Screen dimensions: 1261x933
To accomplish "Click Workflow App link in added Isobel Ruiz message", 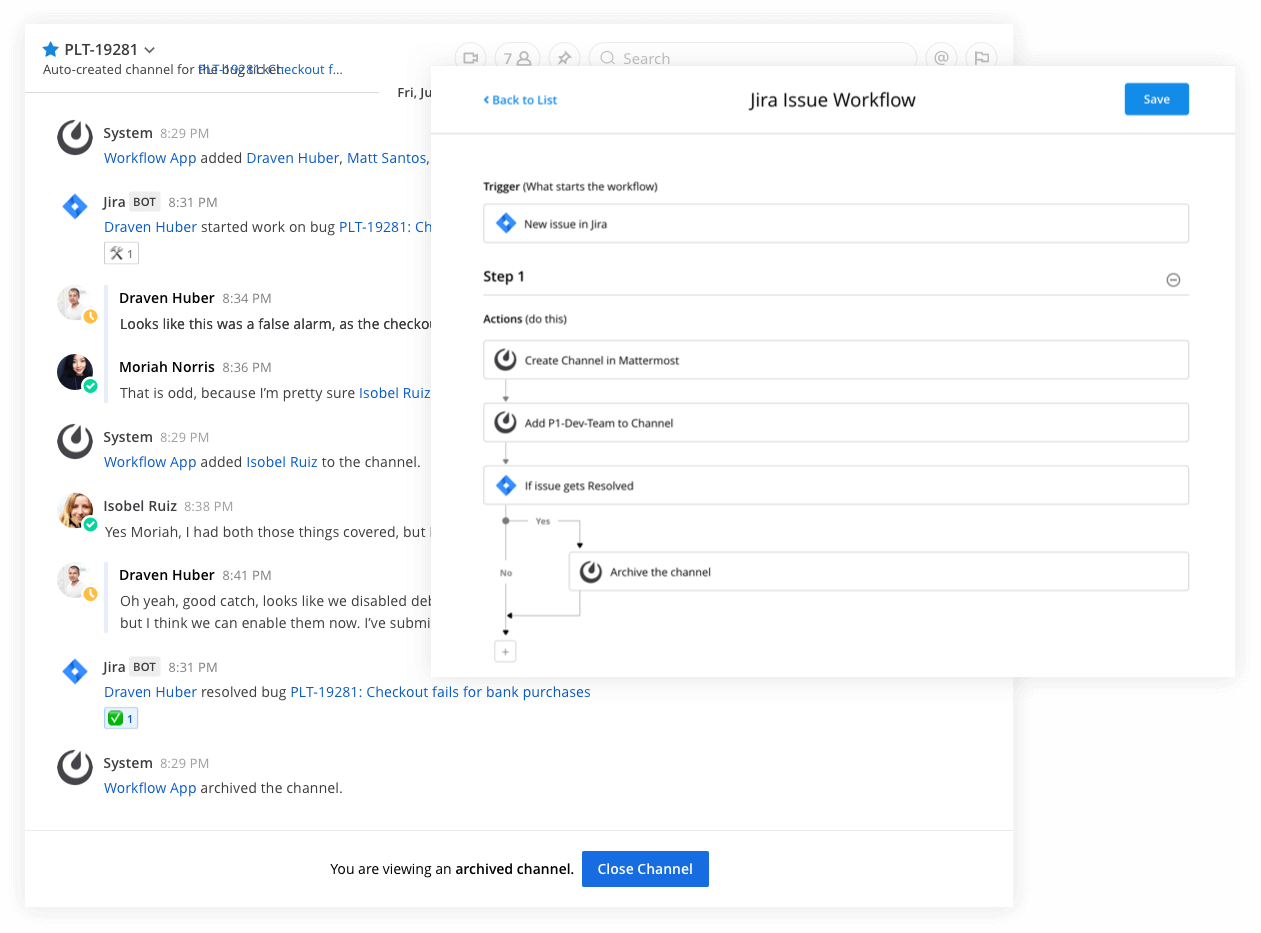I will (150, 462).
